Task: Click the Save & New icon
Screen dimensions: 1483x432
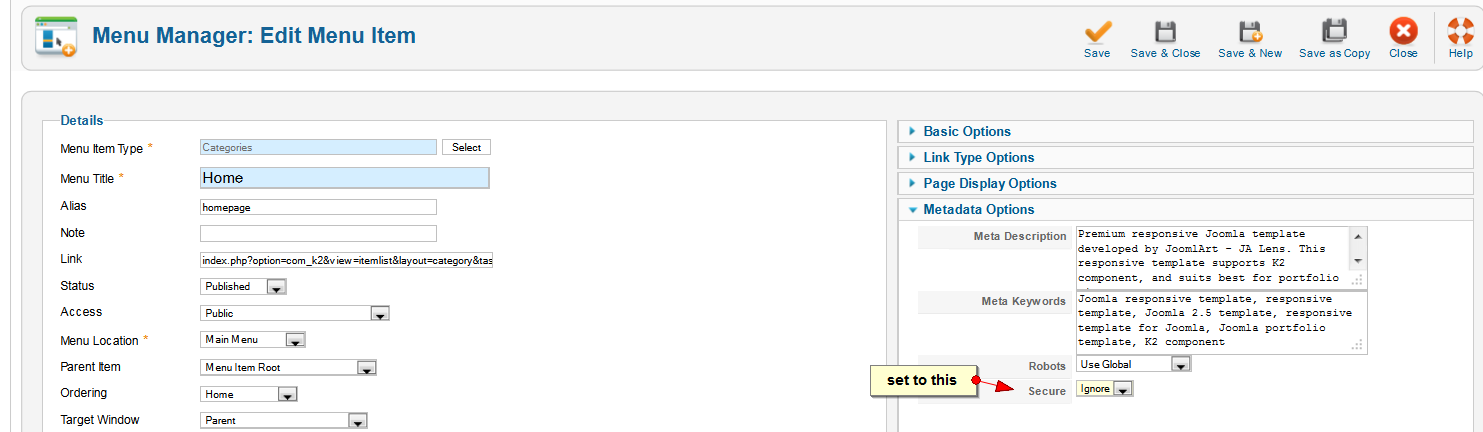Action: [1250, 33]
